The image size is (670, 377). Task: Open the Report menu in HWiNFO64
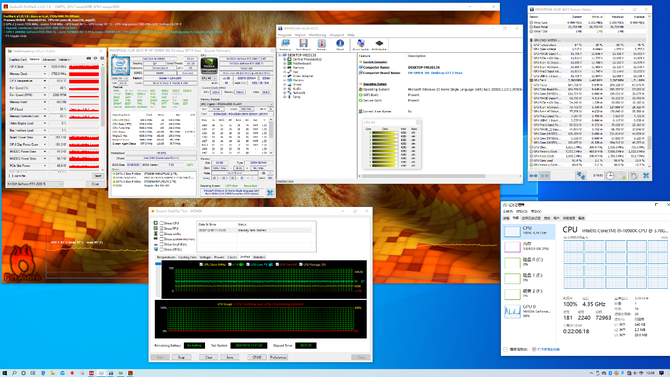click(x=300, y=35)
